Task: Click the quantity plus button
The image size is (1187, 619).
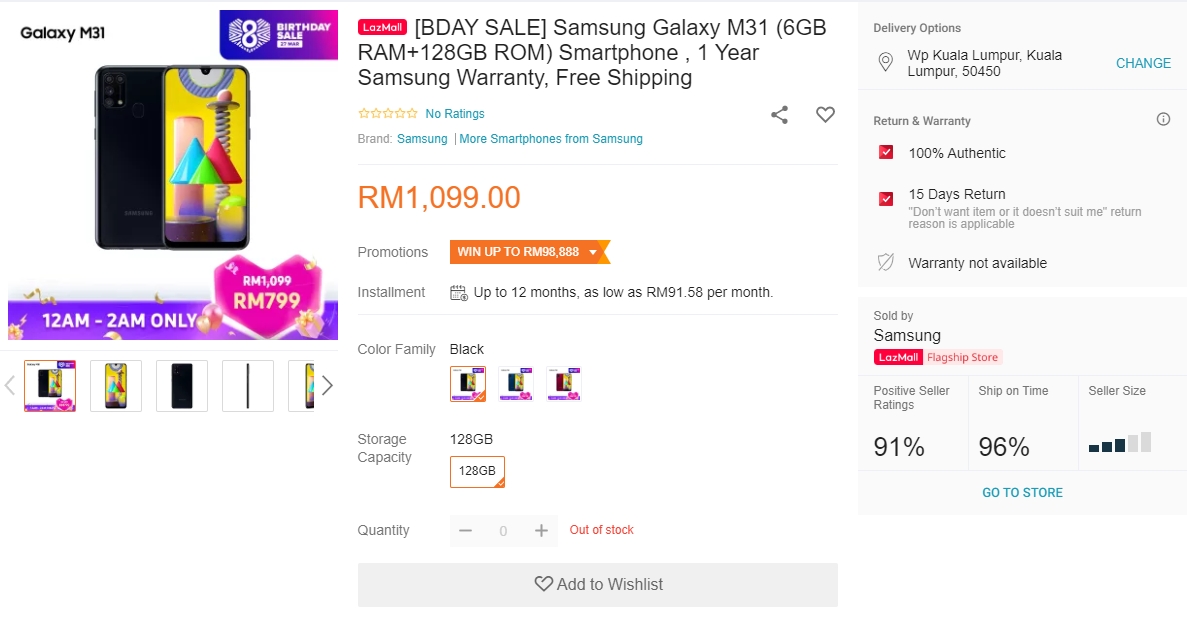Action: (541, 531)
